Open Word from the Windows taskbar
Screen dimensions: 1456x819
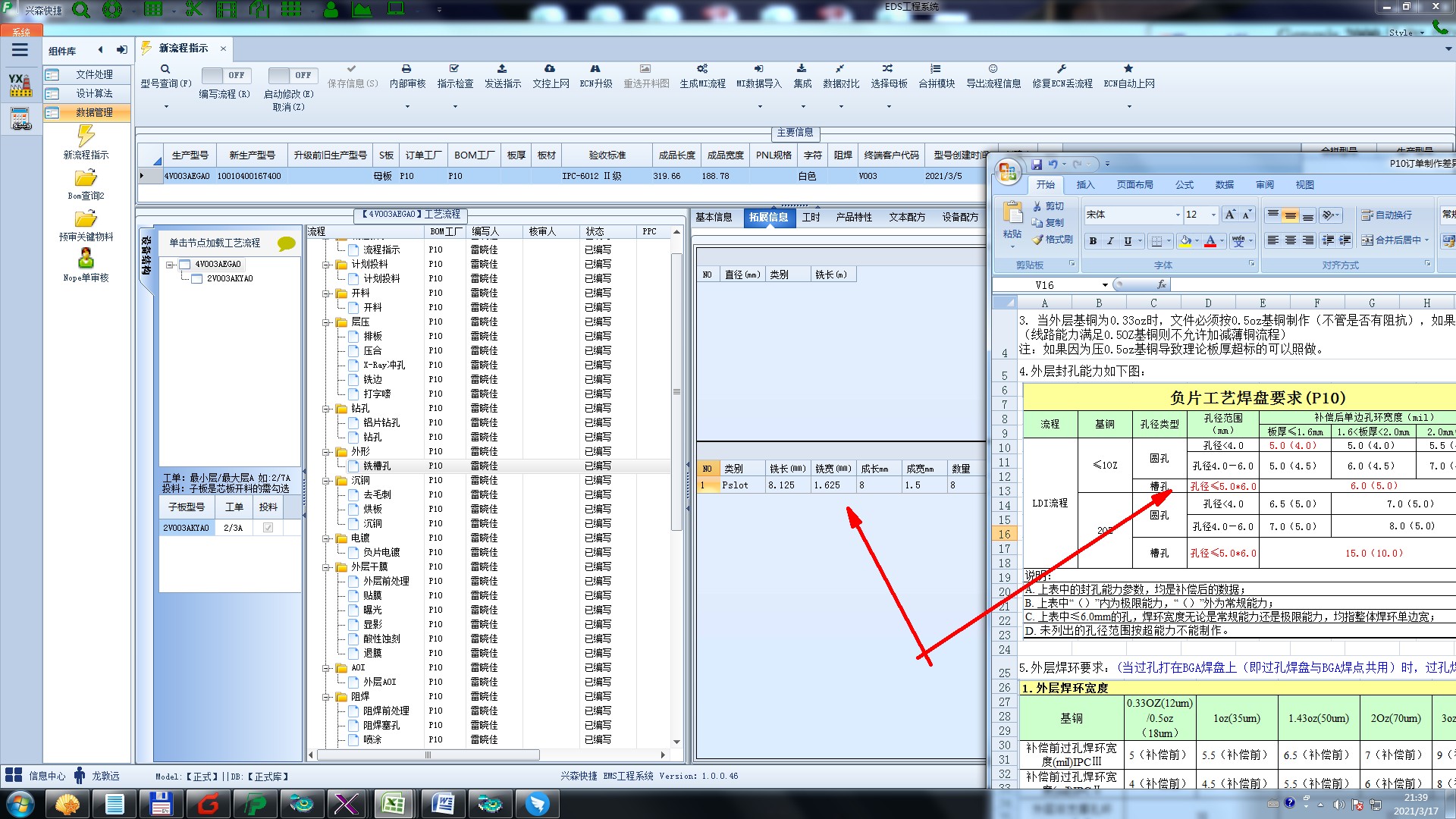(x=442, y=803)
